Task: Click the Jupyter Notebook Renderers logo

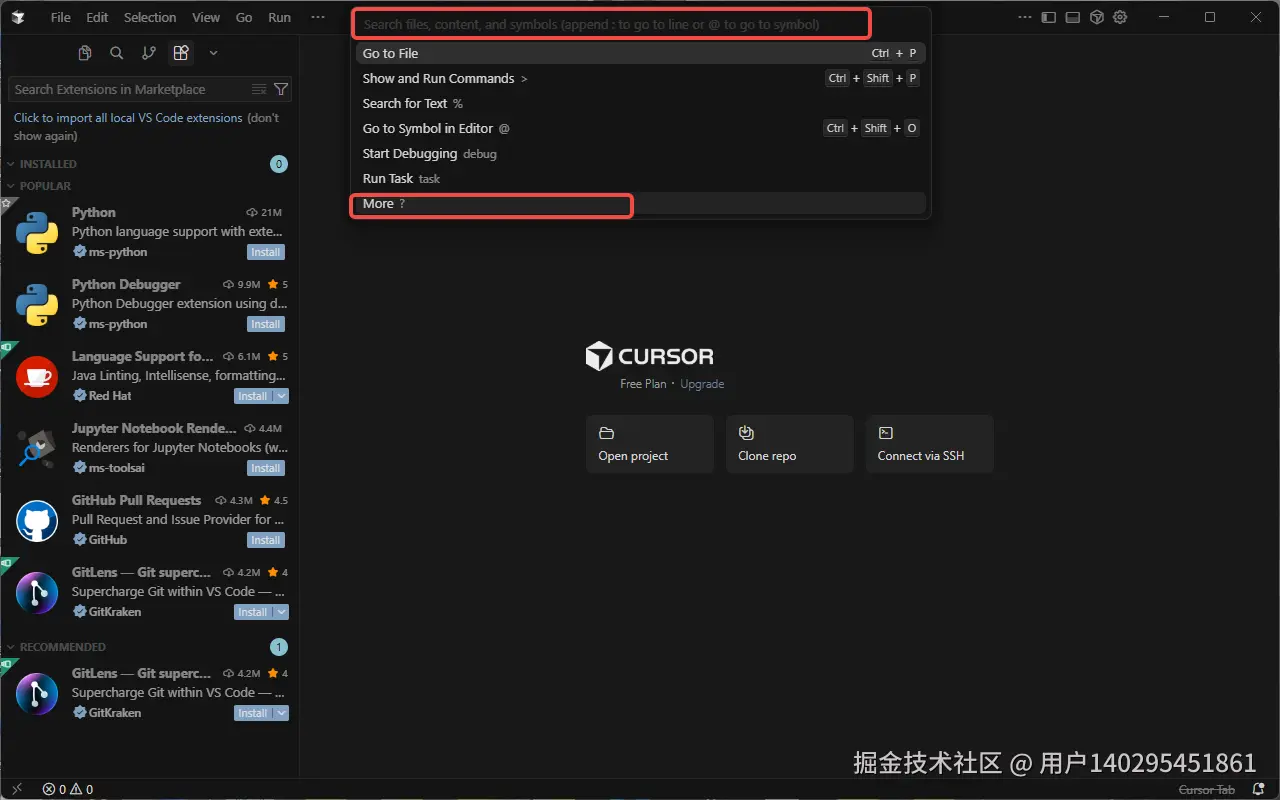Action: coord(37,448)
